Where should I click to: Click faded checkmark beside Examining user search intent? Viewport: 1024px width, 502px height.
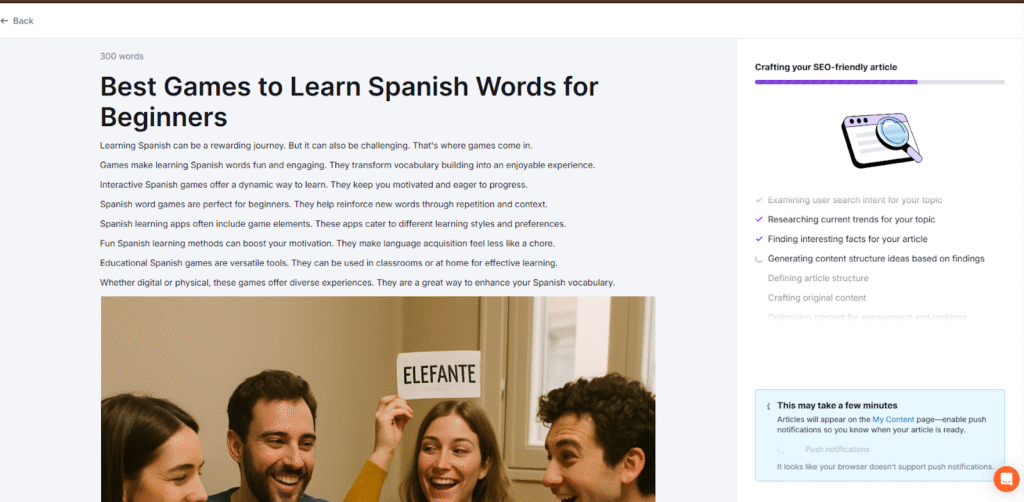click(759, 200)
